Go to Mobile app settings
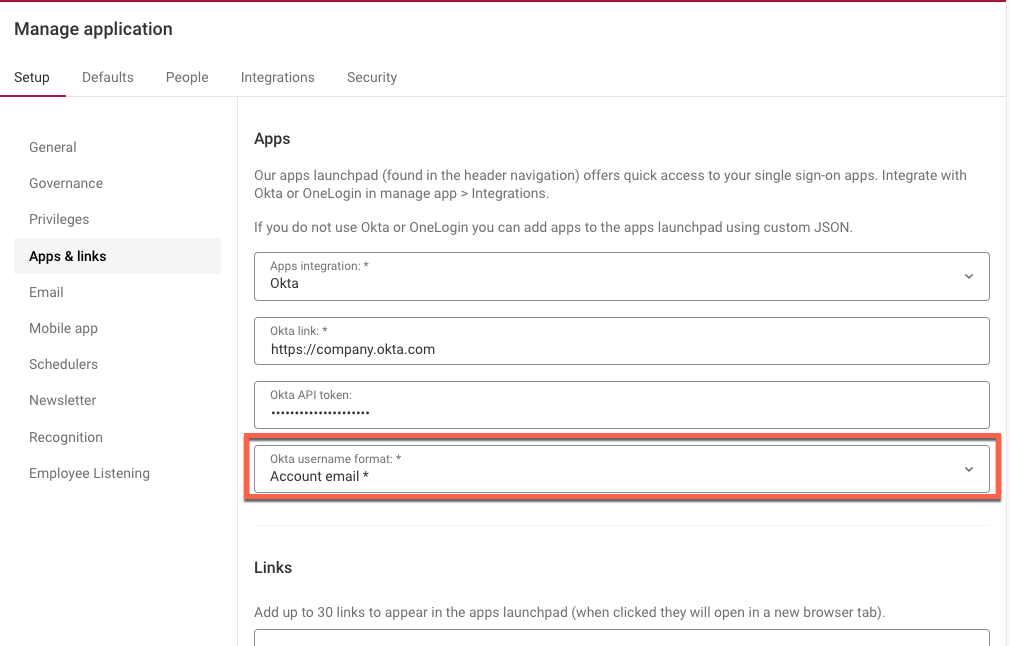 coord(63,328)
